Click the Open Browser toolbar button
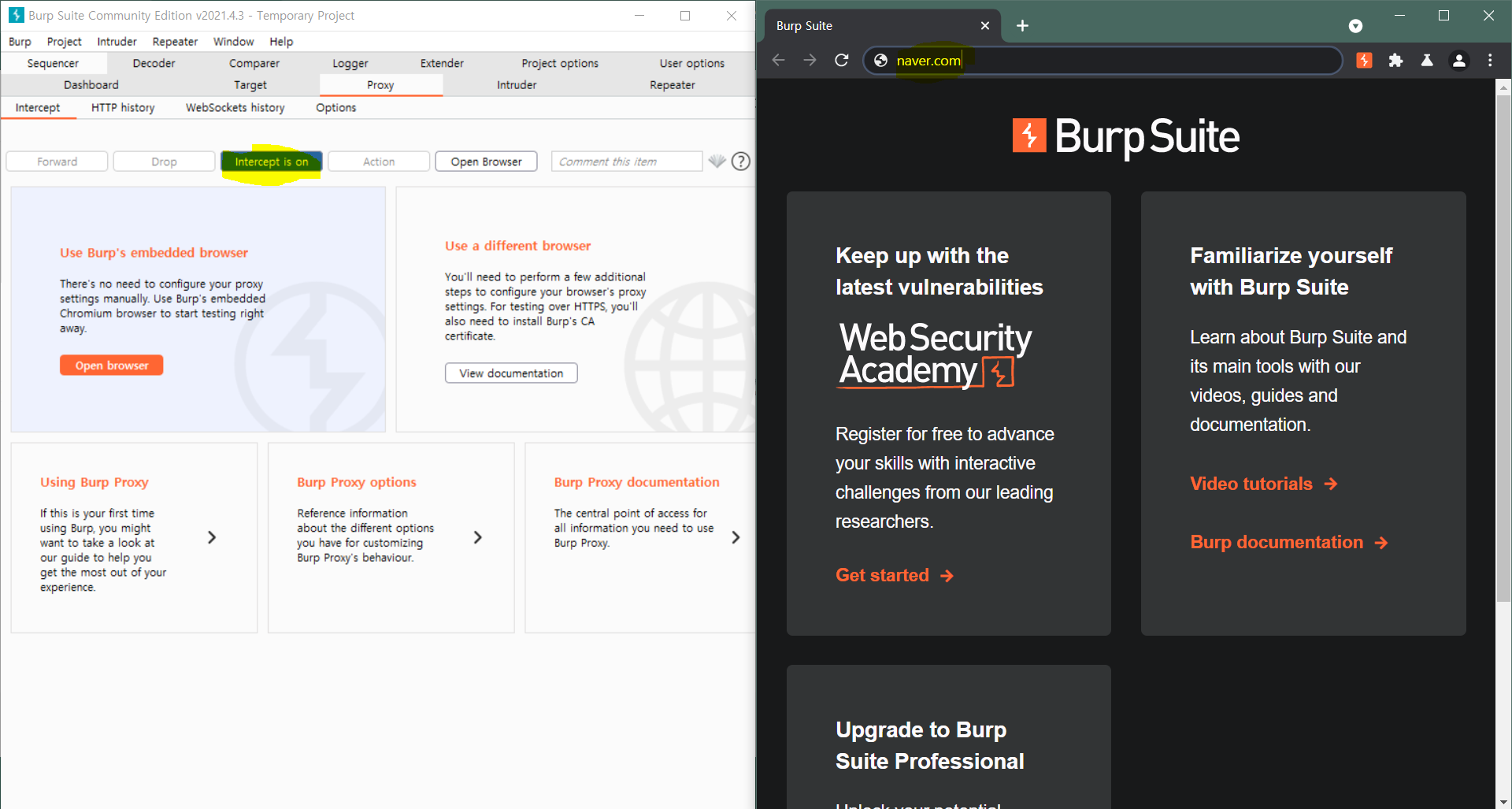 click(x=487, y=161)
